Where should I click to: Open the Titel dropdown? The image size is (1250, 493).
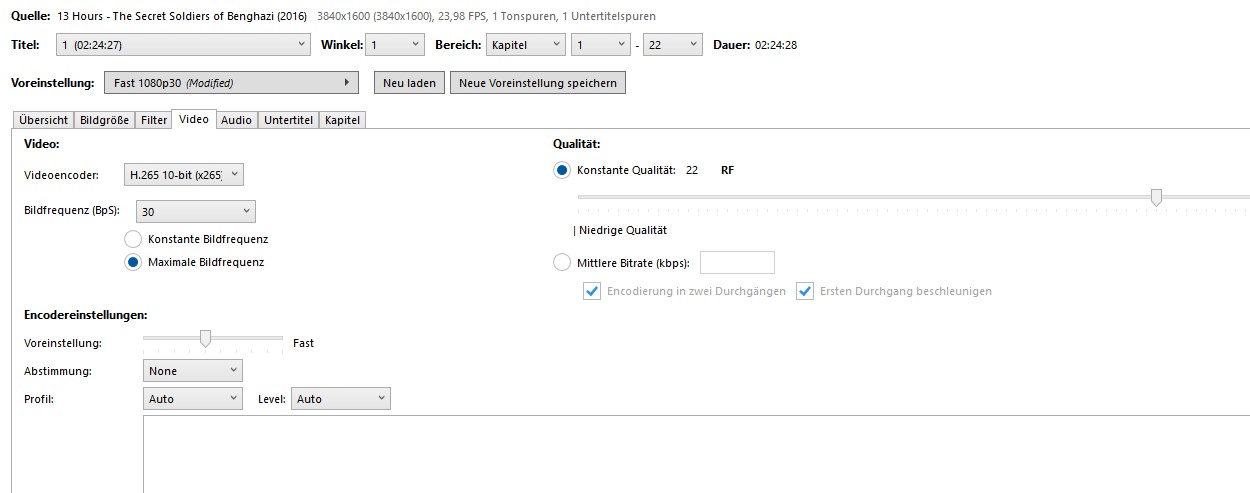pos(182,45)
